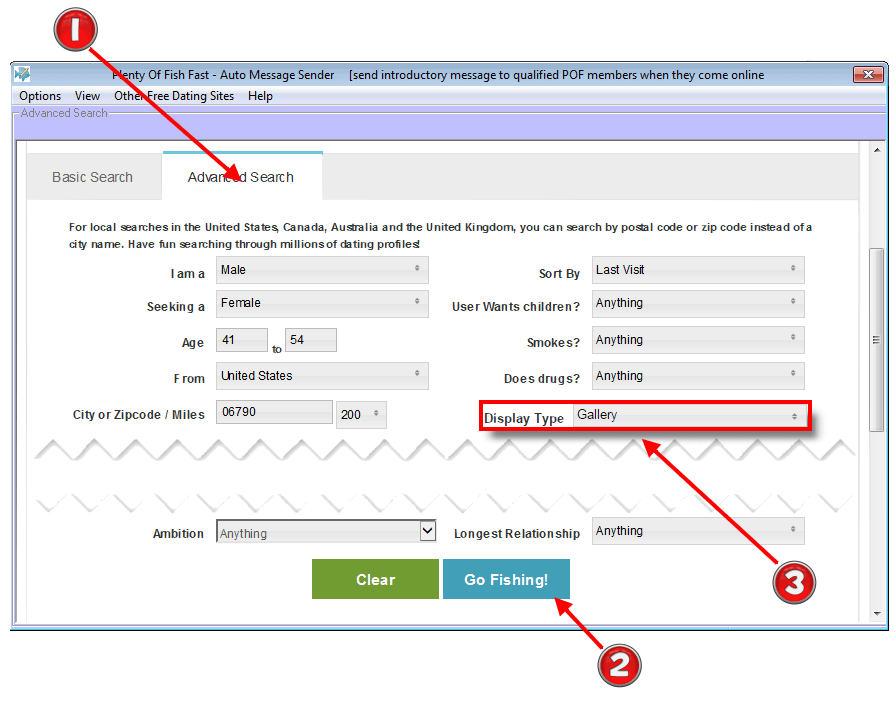
Task: Click the 'Longest Relationship' label
Action: click(517, 534)
